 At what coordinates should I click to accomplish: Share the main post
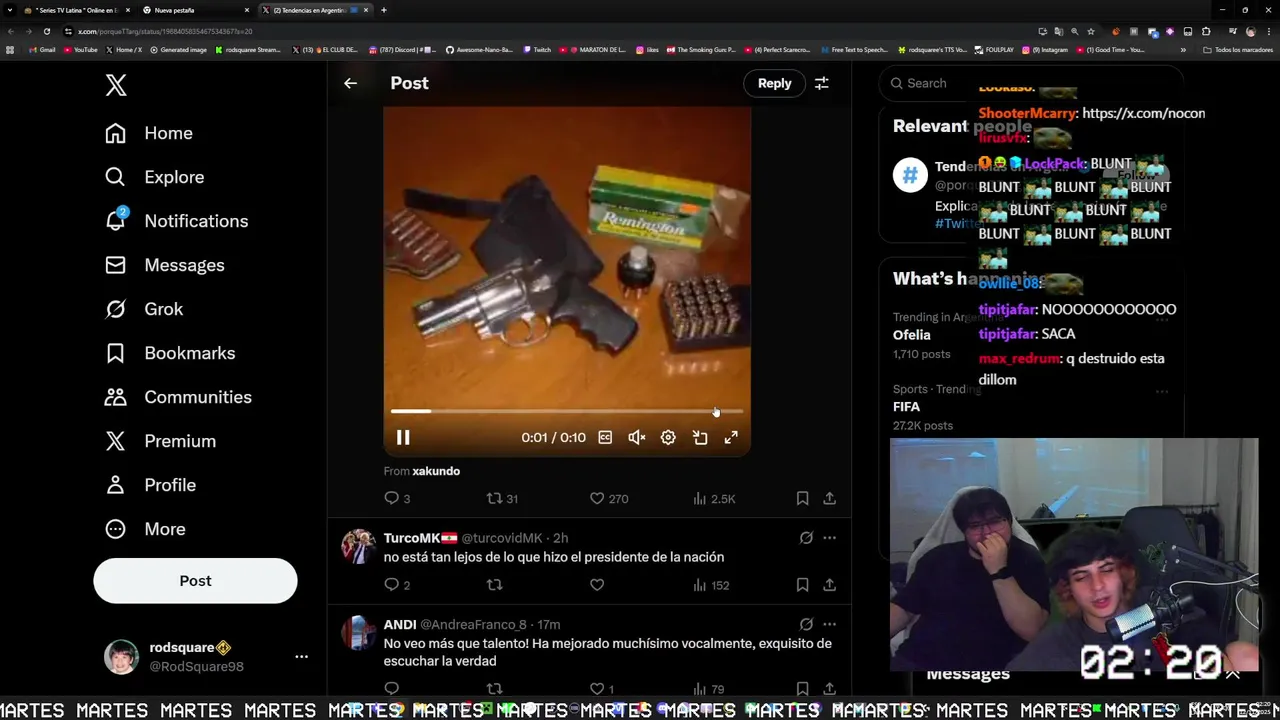[829, 498]
